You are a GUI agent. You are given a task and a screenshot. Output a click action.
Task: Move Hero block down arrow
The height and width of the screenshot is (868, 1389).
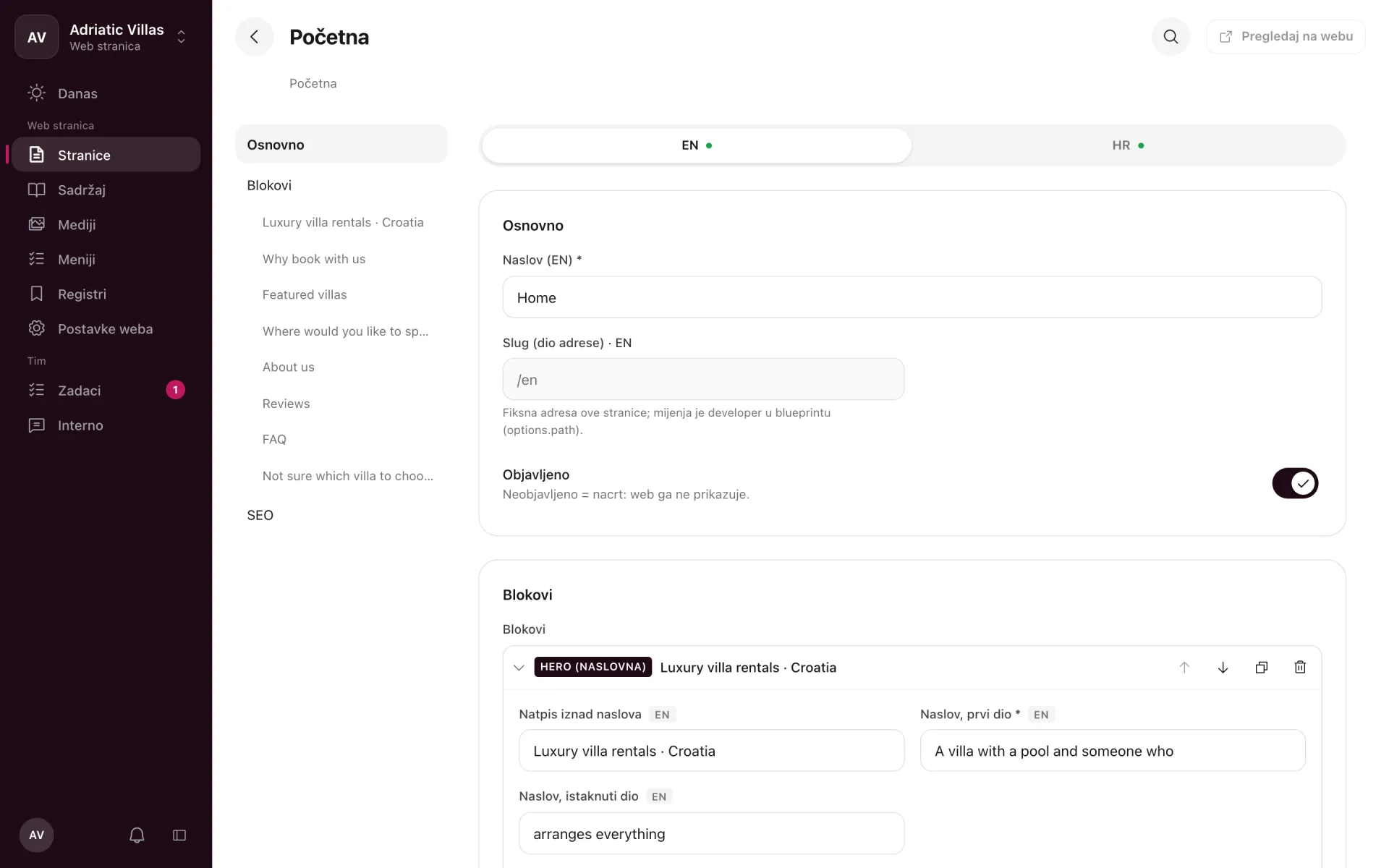(x=1223, y=667)
